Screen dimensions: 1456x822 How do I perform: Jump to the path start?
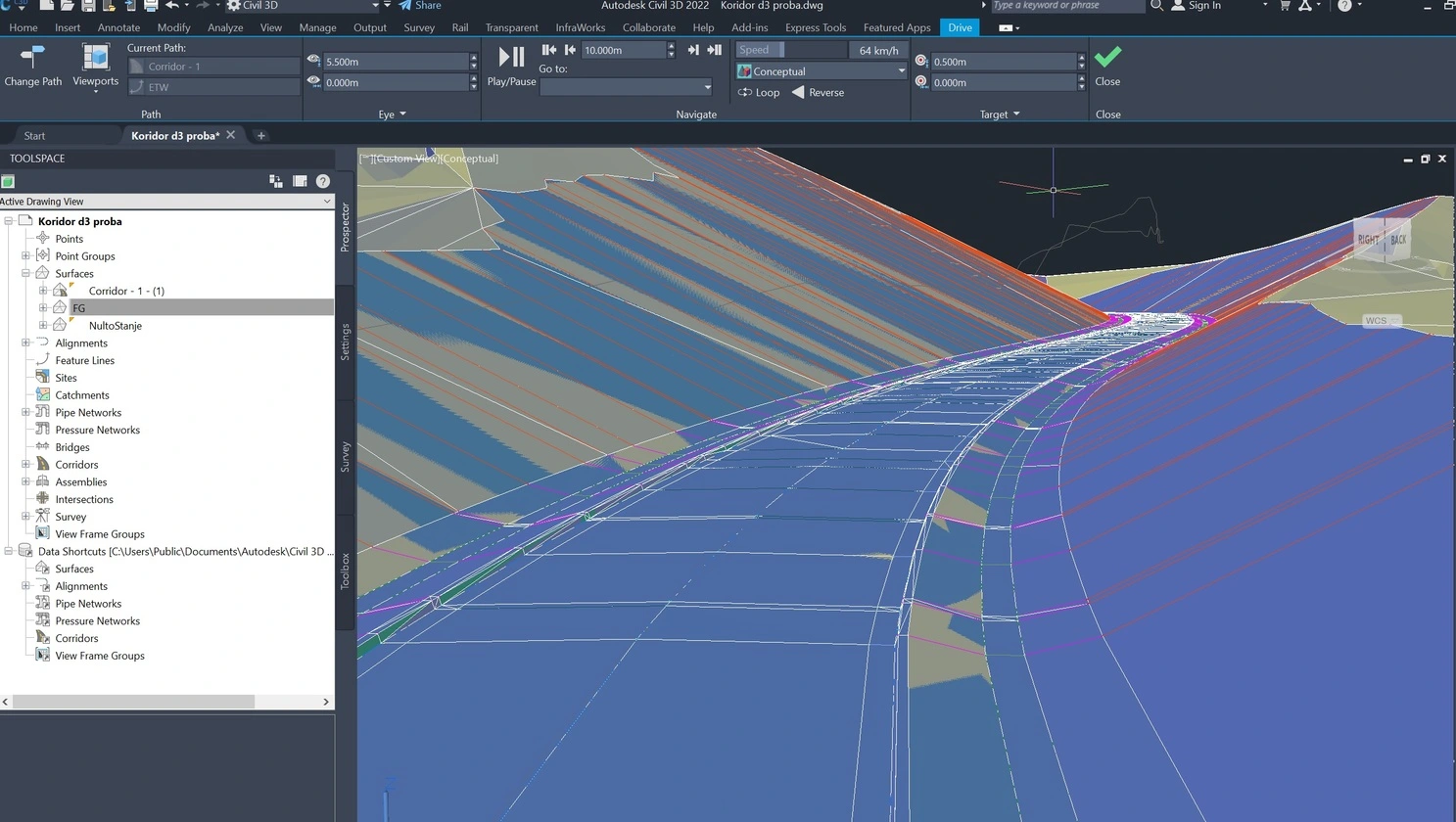pyautogui.click(x=548, y=50)
